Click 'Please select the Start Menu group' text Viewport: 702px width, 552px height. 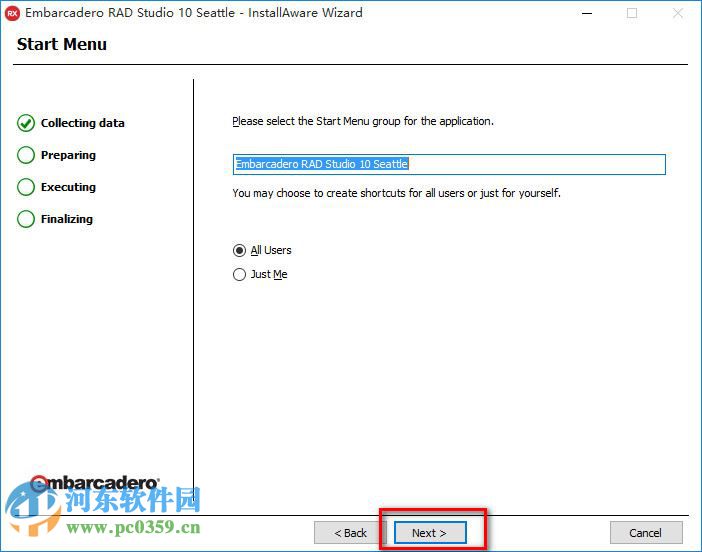[x=363, y=121]
